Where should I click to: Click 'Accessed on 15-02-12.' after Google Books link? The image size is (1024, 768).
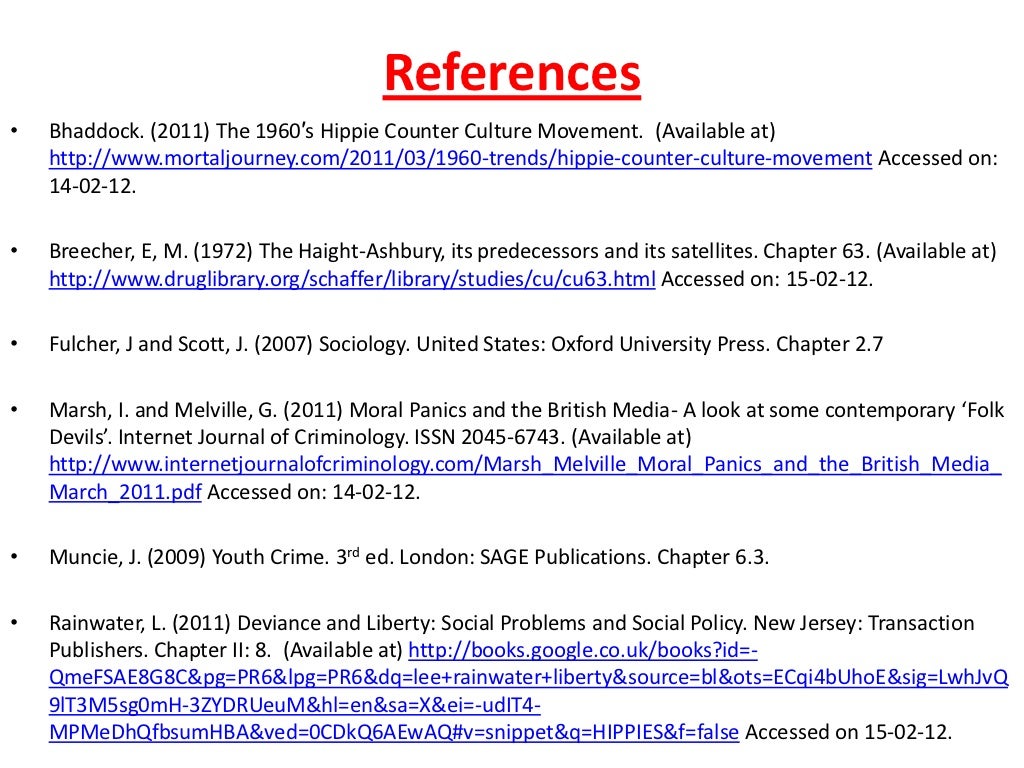point(848,732)
